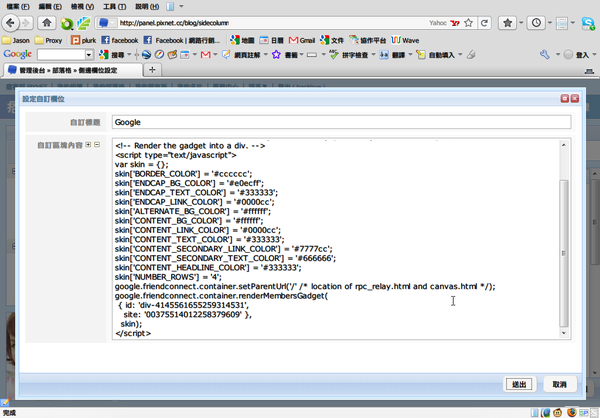This screenshot has width=600, height=418.
Task: Open the Wave bookmark
Action: pos(405,40)
